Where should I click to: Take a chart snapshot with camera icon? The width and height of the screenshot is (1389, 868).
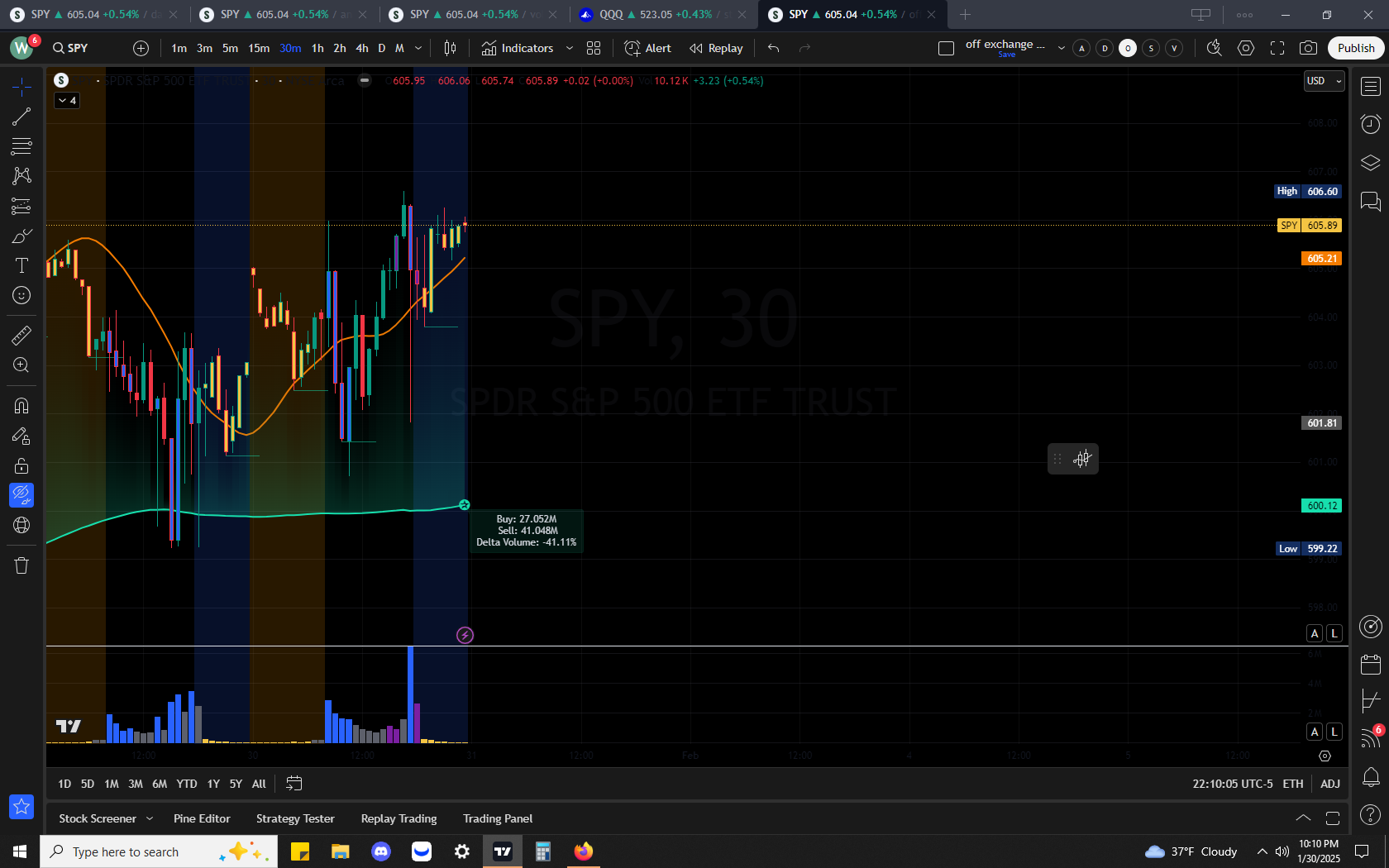click(1308, 48)
